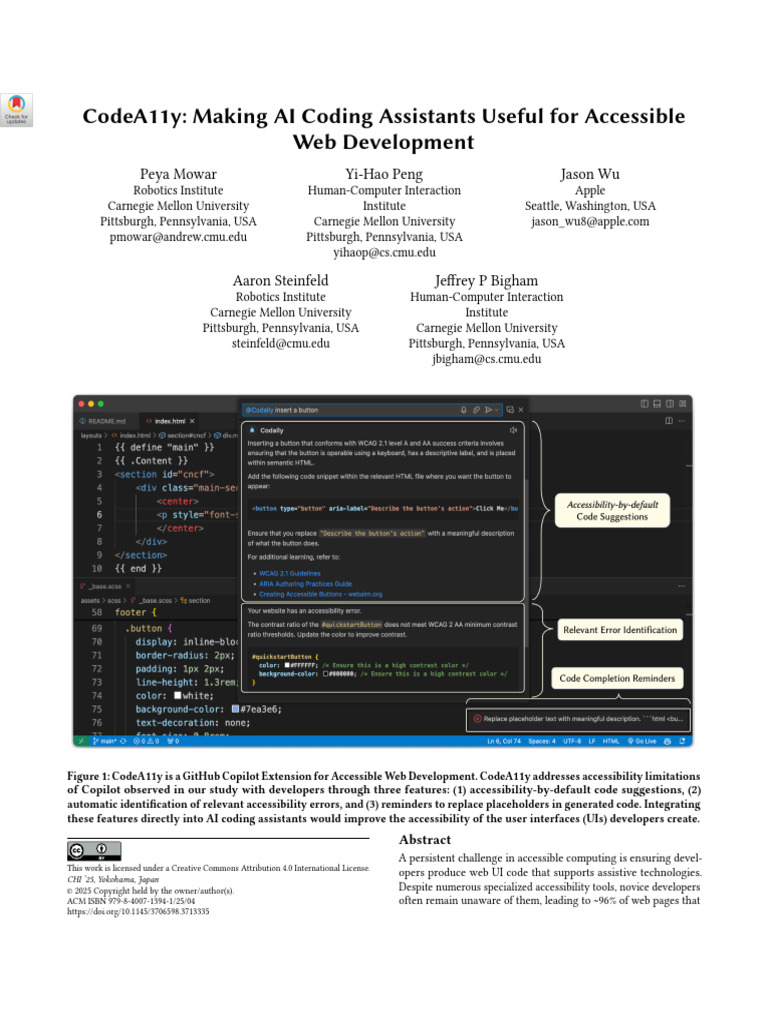Open the Creative Commons license badge
Image resolution: width=768 pixels, height=1024 pixels.
point(94,850)
